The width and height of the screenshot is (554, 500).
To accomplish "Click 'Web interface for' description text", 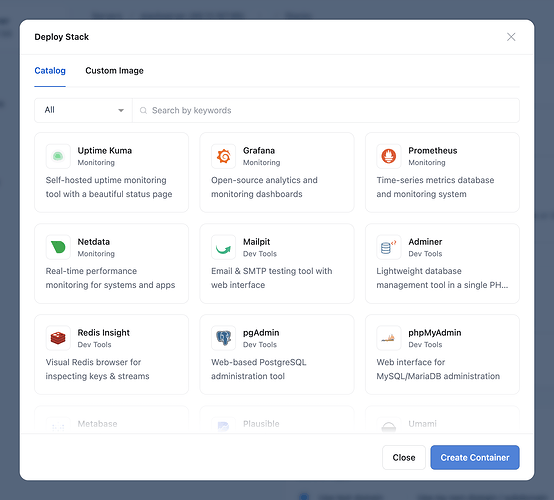I will coord(411,362).
